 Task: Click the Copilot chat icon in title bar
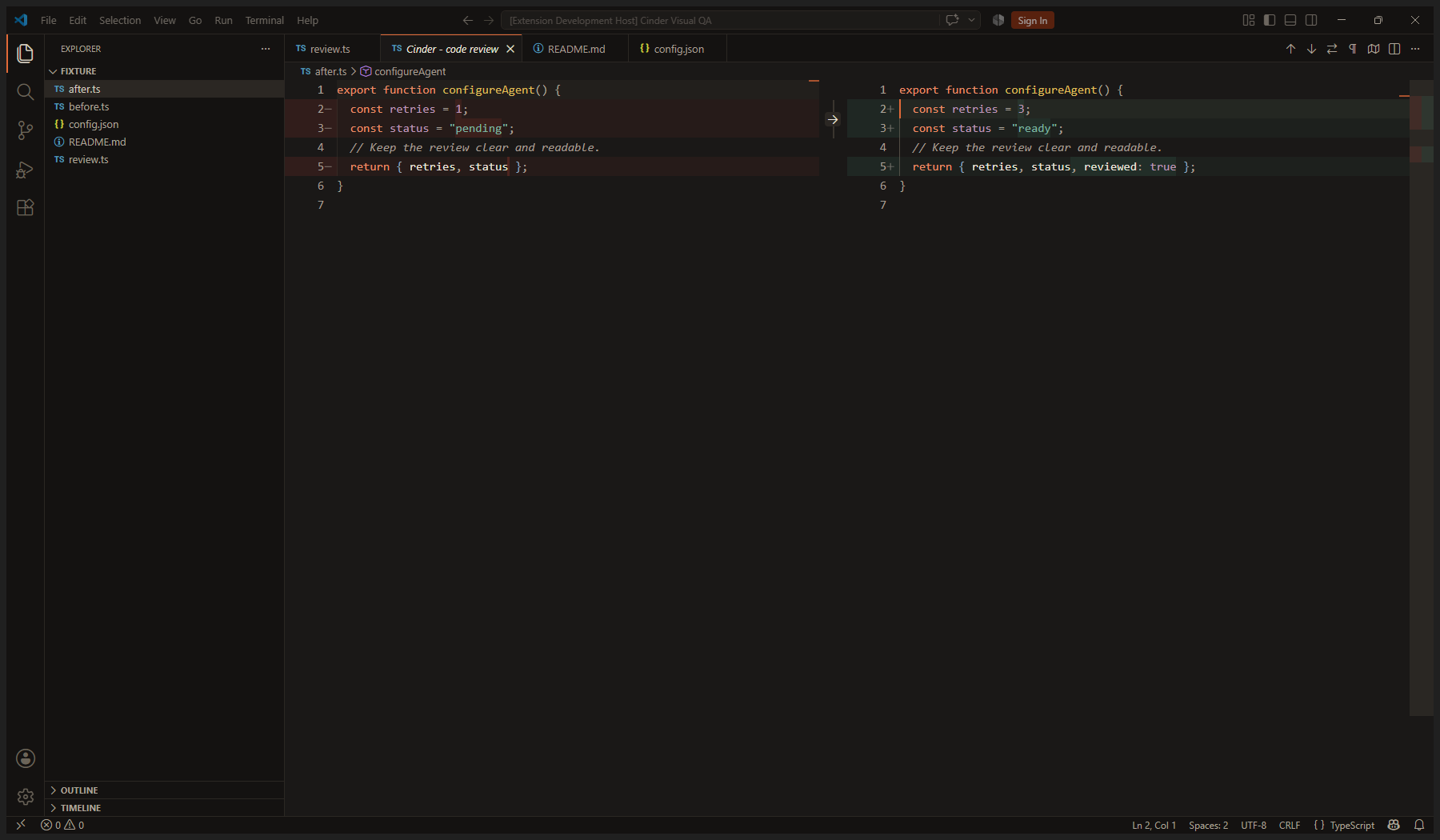tap(952, 20)
